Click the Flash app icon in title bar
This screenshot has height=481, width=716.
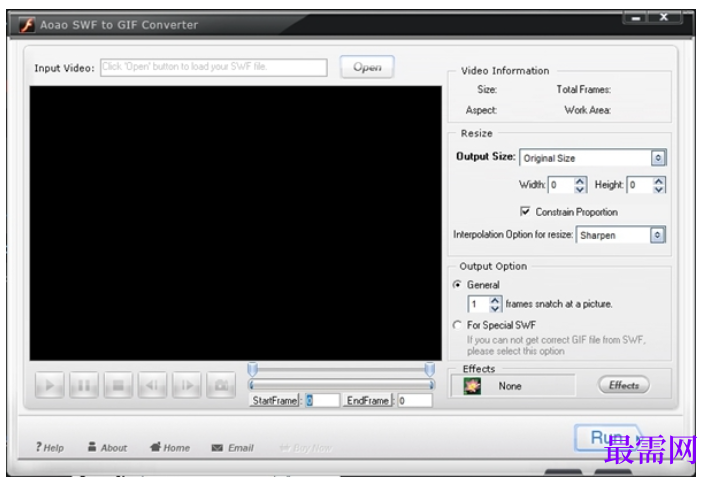pos(27,25)
